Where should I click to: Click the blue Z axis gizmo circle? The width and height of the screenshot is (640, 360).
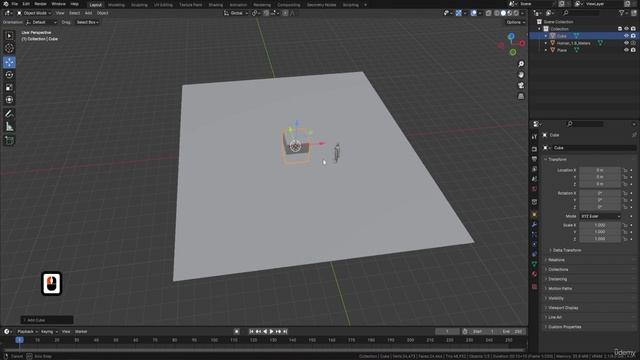(511, 37)
